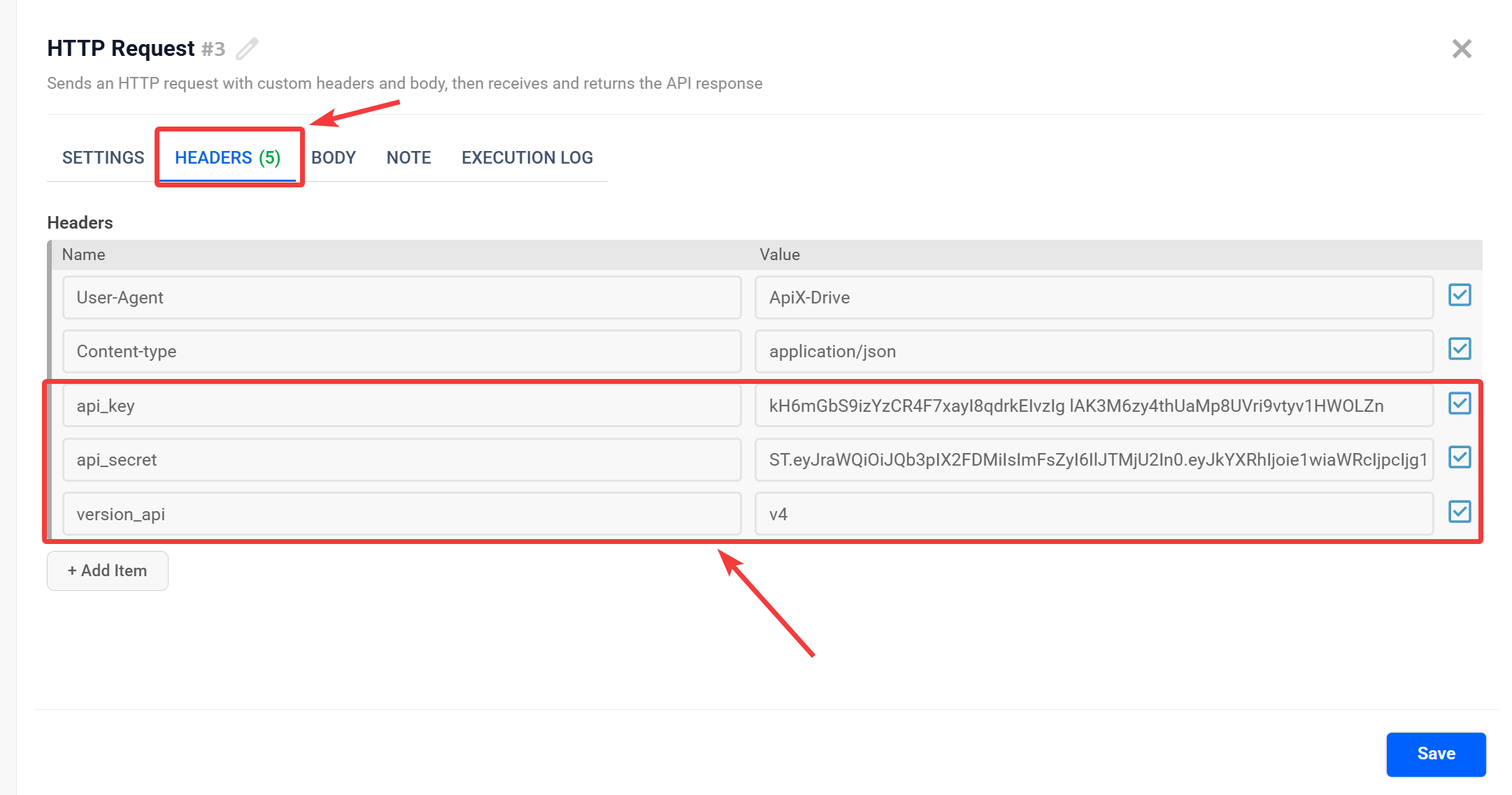Screen dimensions: 1512x795
Task: Edit the v4 version value field
Action: [x=1094, y=514]
